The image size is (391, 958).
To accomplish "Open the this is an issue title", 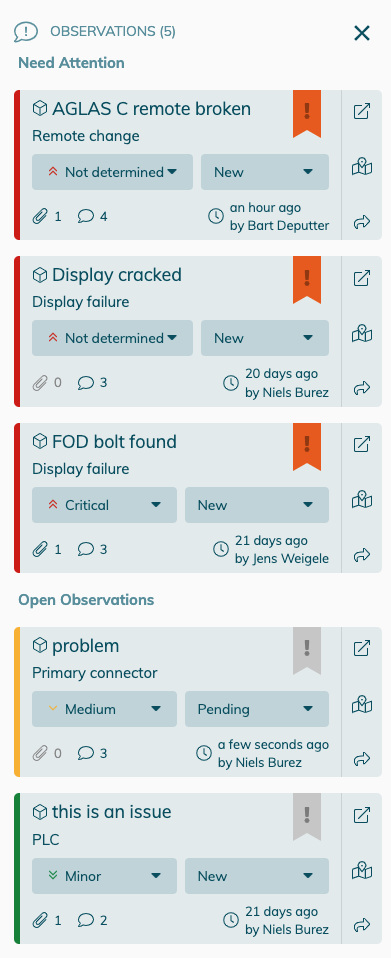I will point(112,812).
